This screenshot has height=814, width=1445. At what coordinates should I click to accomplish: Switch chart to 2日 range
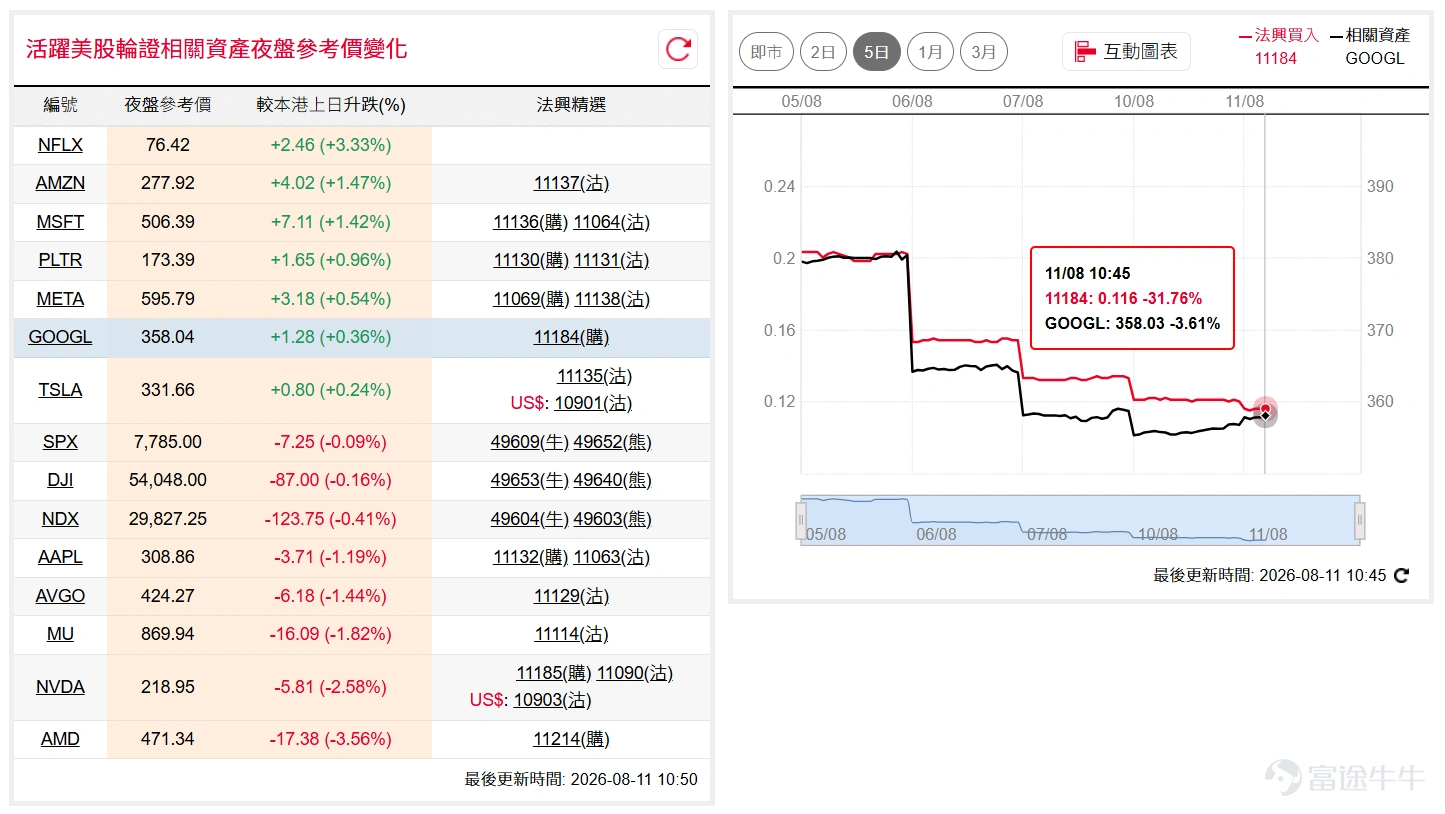(x=823, y=52)
